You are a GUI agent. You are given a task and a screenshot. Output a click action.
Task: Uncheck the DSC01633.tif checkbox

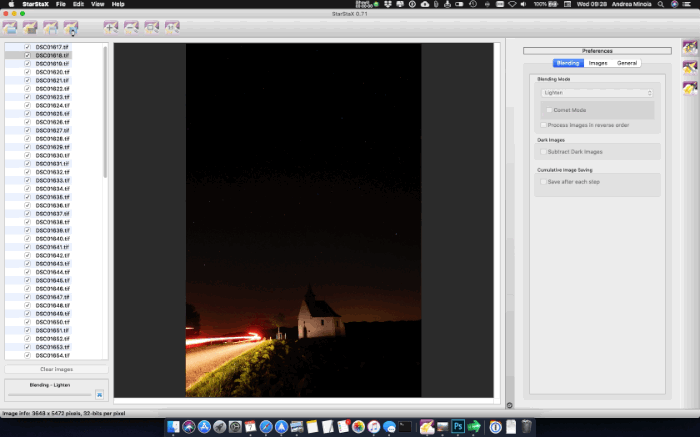[x=27, y=180]
